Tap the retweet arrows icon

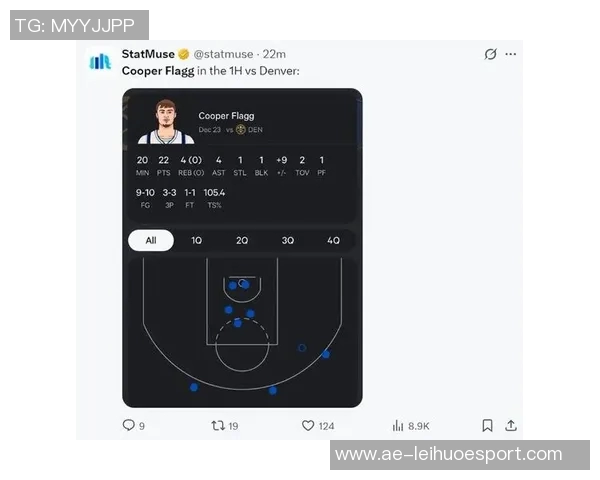[x=218, y=425]
